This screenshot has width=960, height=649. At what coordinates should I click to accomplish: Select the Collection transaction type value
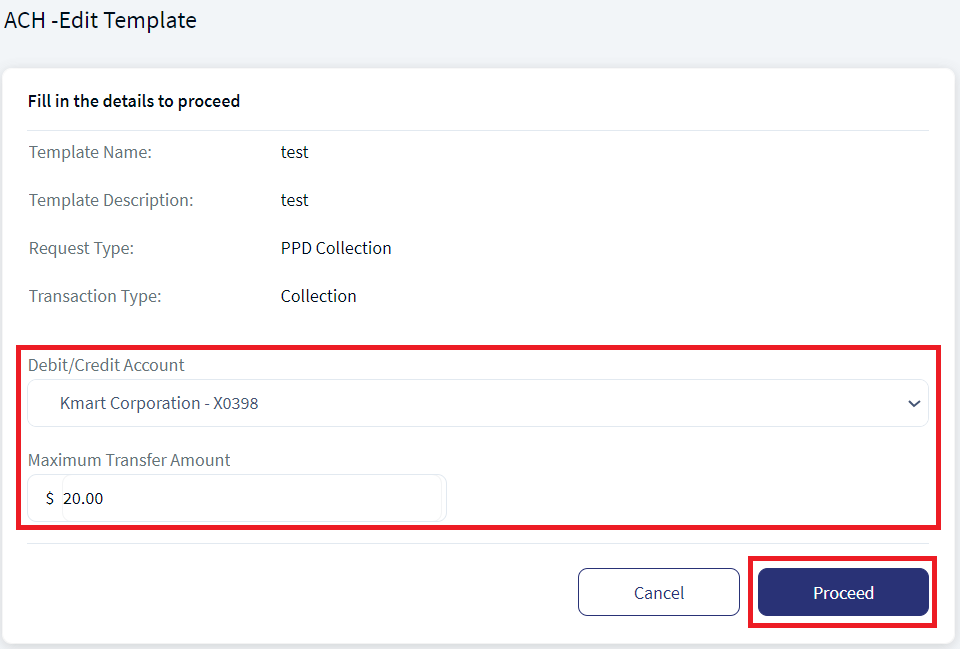point(318,296)
